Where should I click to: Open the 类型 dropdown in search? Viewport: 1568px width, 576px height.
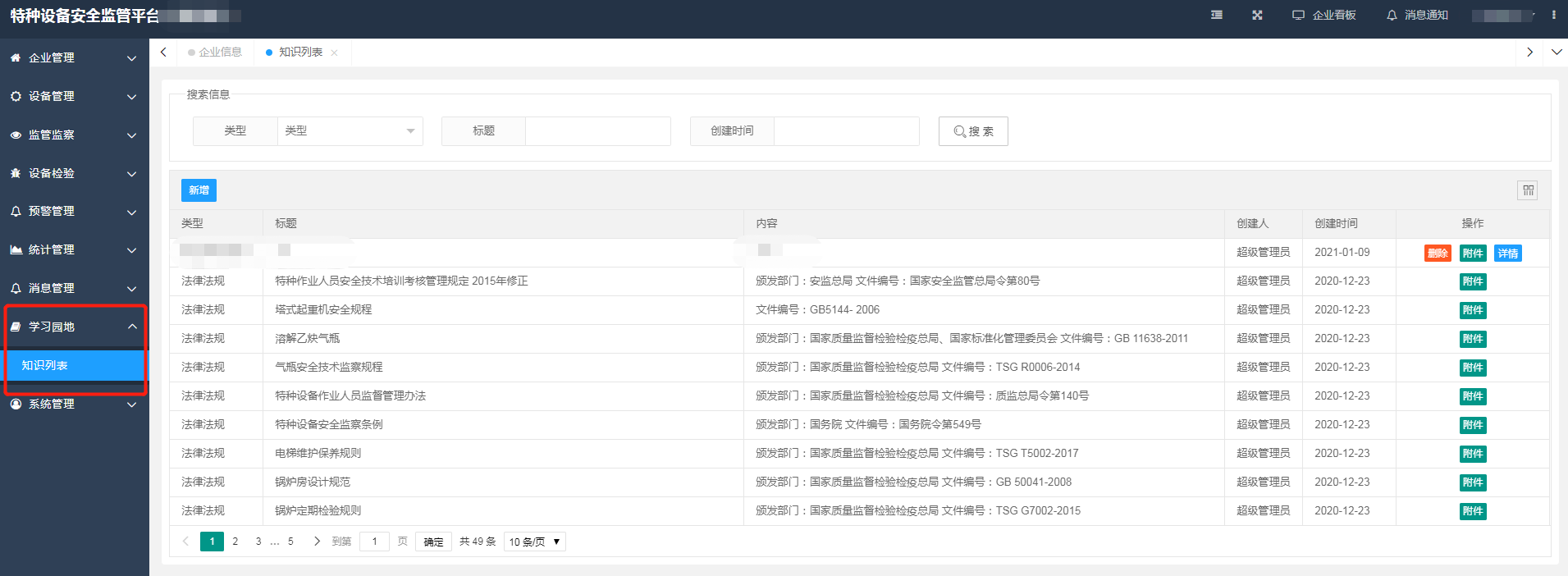pos(350,131)
